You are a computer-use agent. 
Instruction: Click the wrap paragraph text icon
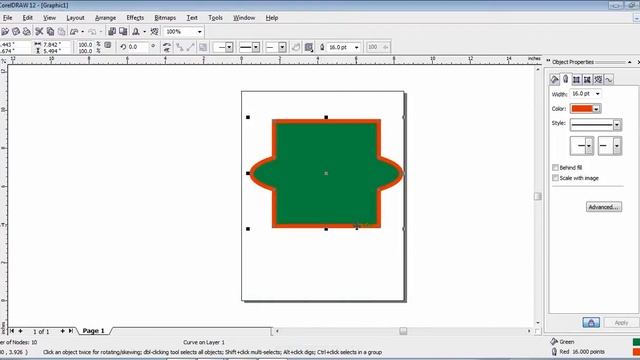click(x=309, y=47)
